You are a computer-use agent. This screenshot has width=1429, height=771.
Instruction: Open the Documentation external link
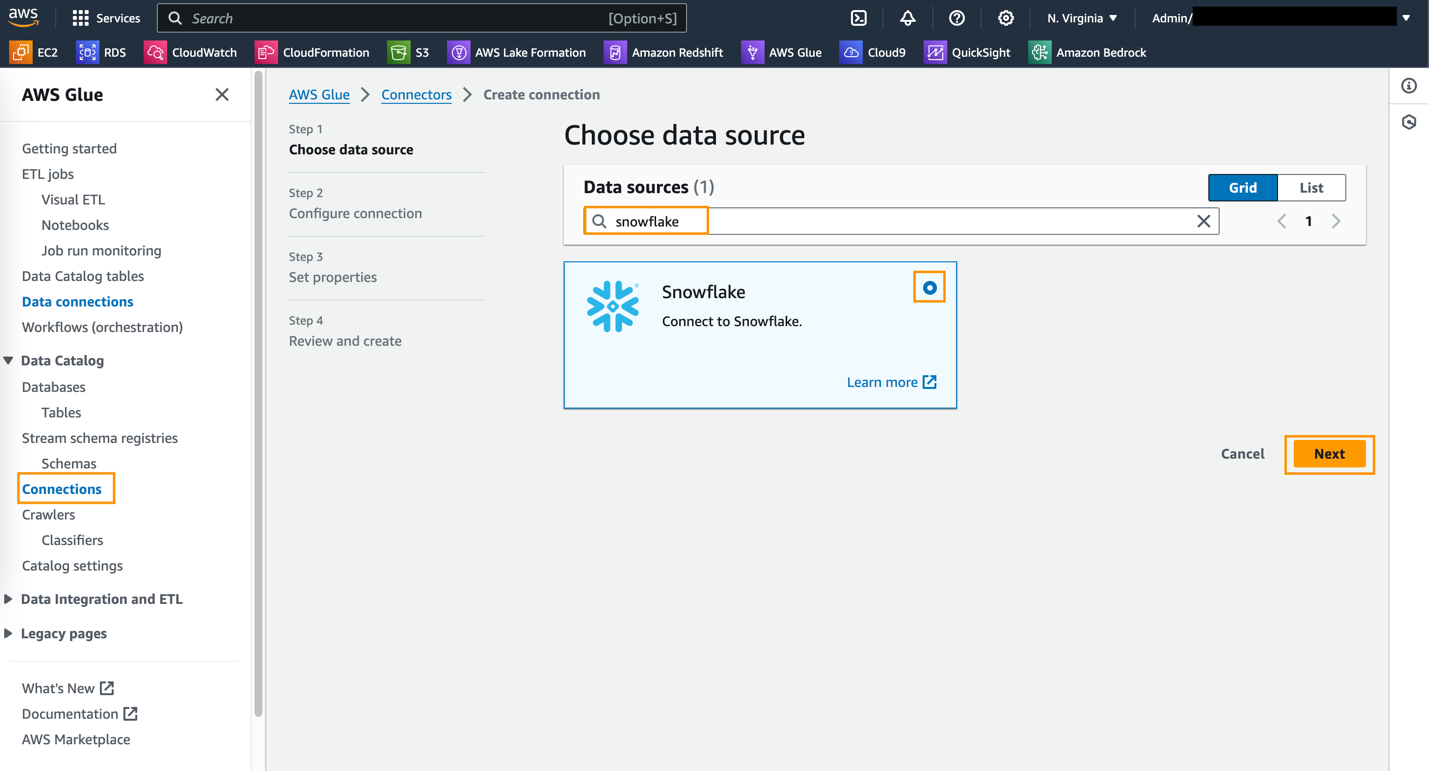(80, 714)
